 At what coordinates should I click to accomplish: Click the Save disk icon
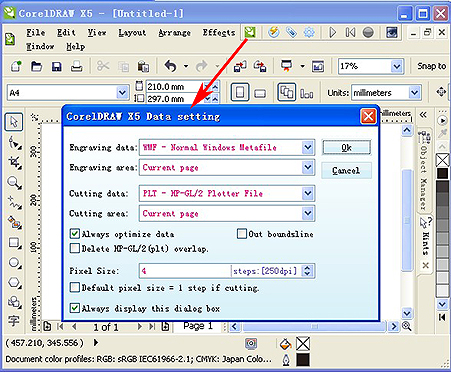[x=56, y=67]
